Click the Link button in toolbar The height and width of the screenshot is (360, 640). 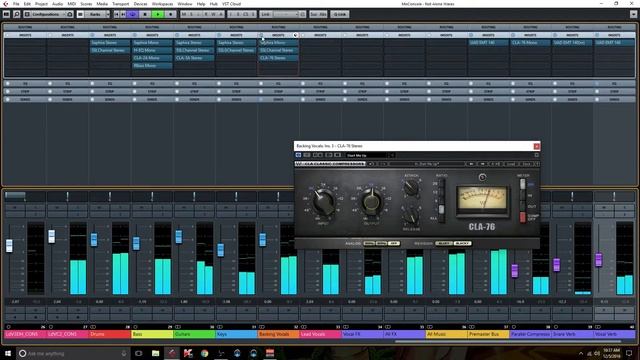click(x=266, y=14)
